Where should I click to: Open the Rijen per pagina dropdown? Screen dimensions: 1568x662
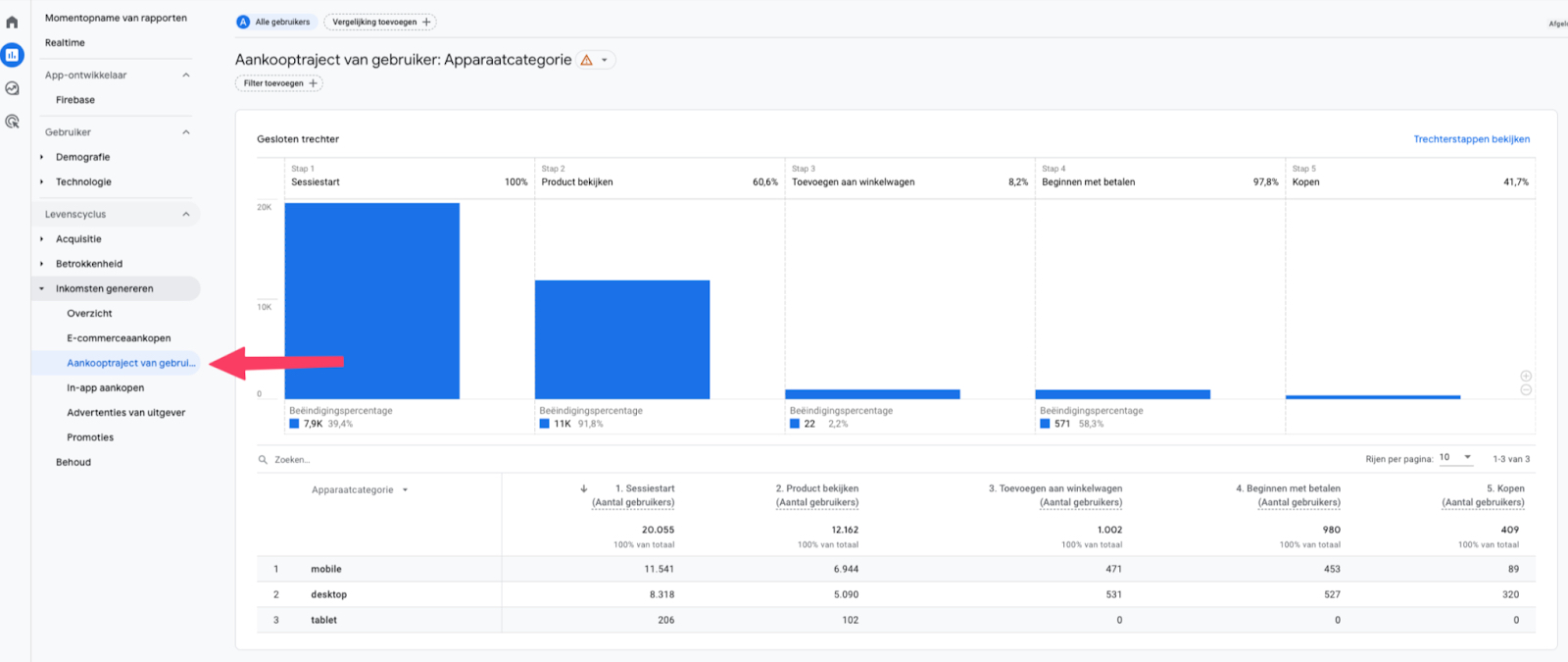[1455, 458]
